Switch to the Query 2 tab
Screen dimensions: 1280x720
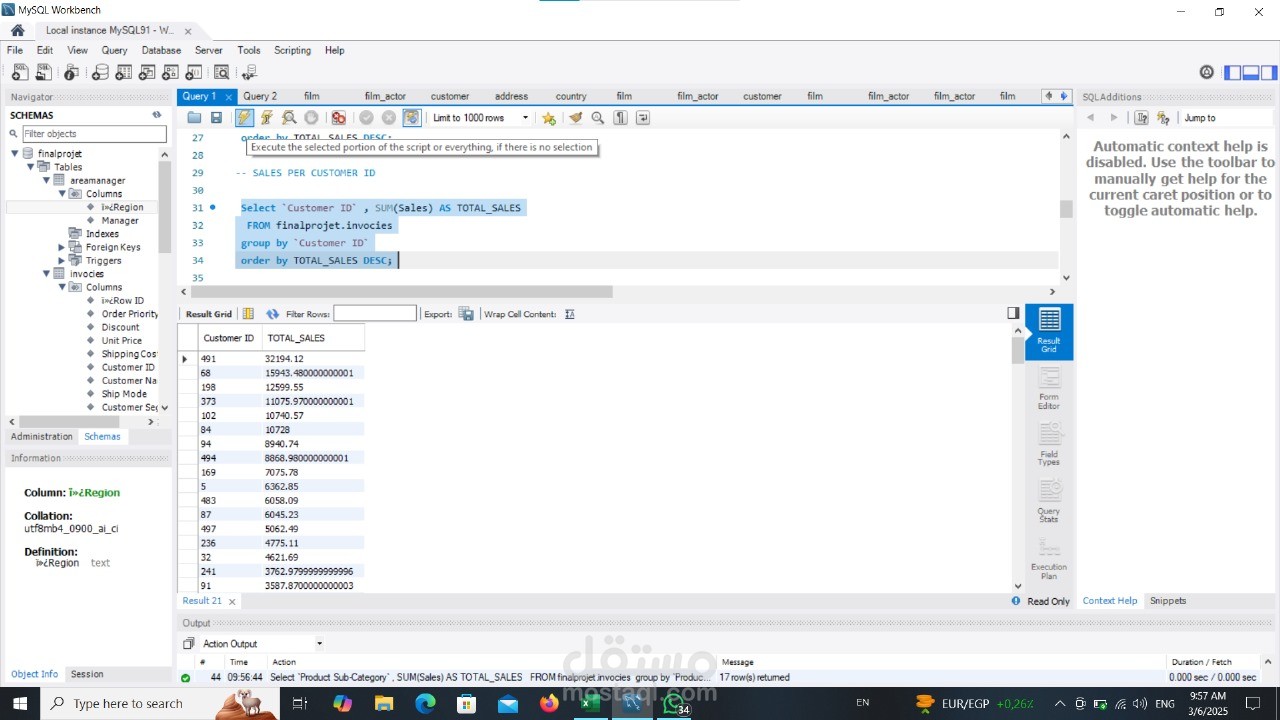[x=260, y=97]
